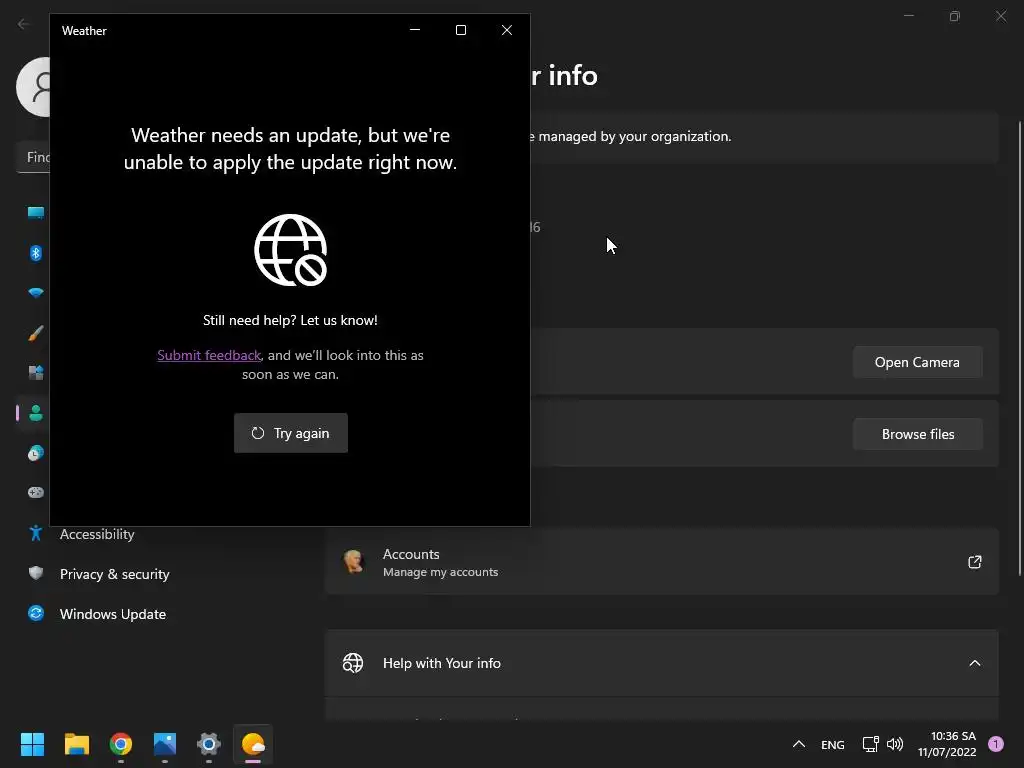The image size is (1024, 768).
Task: Click the network tray icon
Action: [871, 744]
